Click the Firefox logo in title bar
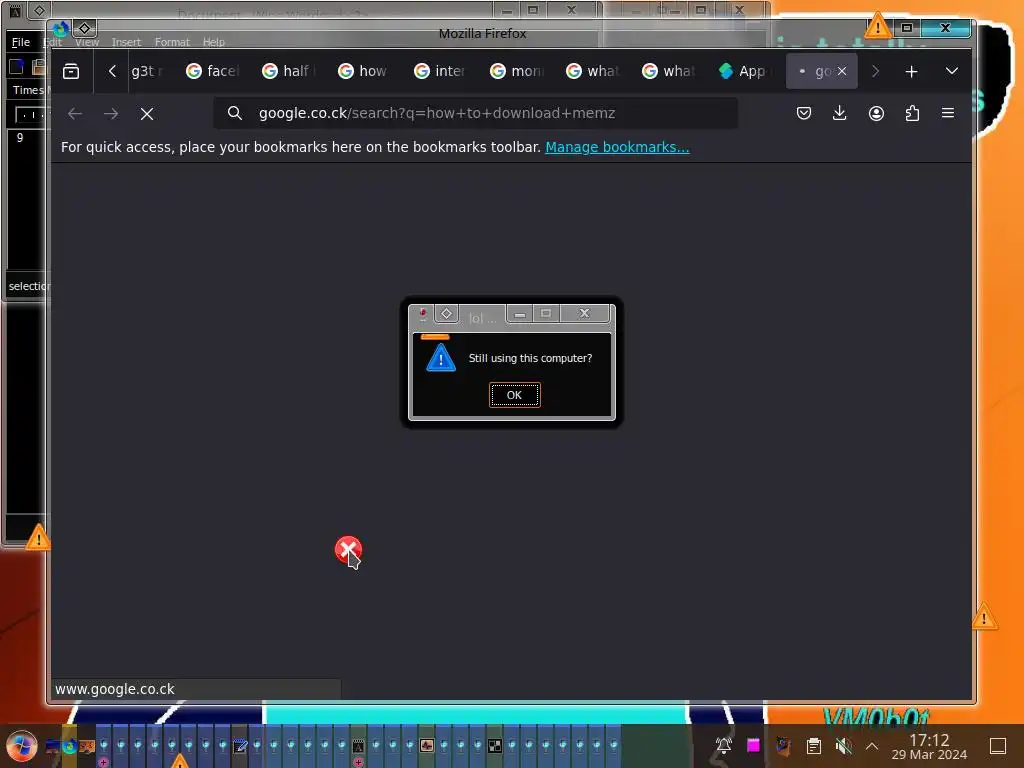This screenshot has width=1024, height=768. tap(60, 29)
